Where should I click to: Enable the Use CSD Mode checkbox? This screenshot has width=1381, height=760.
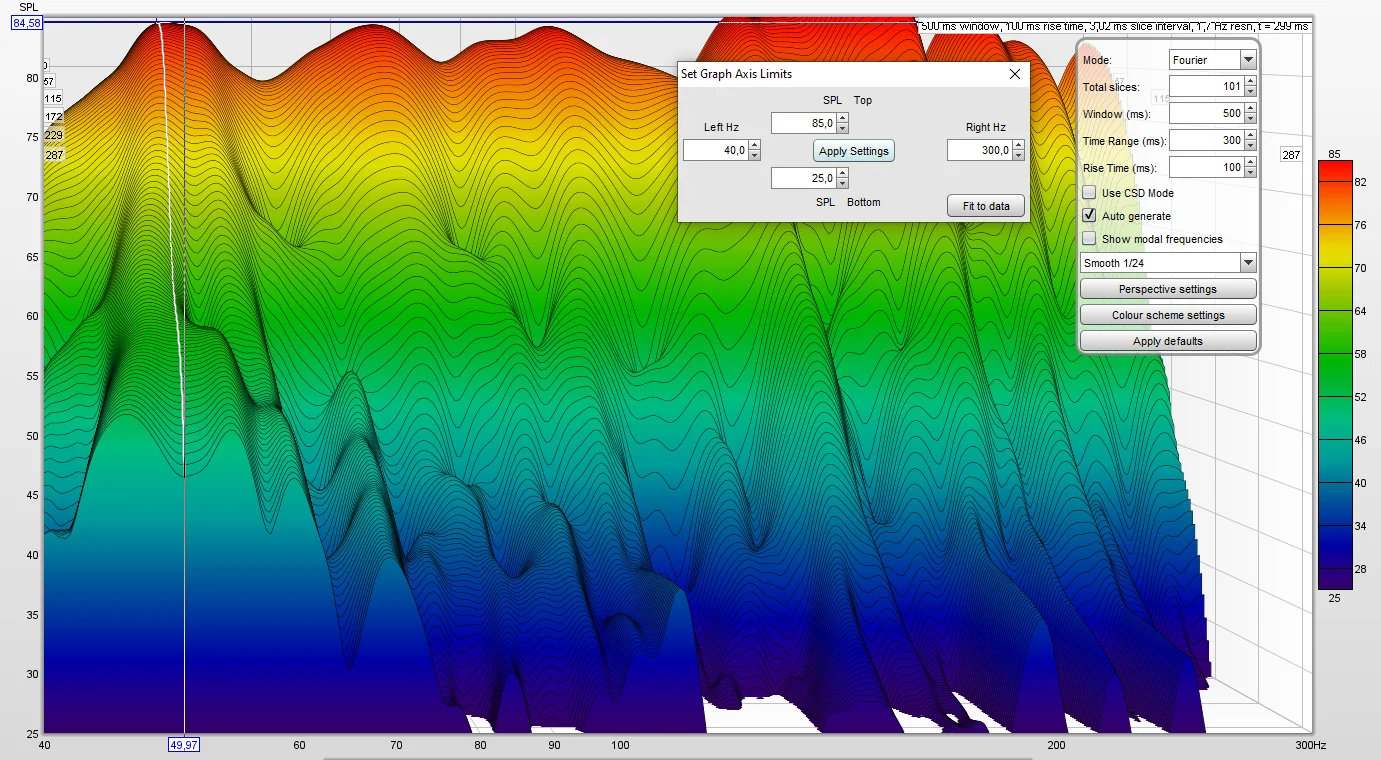pos(1090,192)
